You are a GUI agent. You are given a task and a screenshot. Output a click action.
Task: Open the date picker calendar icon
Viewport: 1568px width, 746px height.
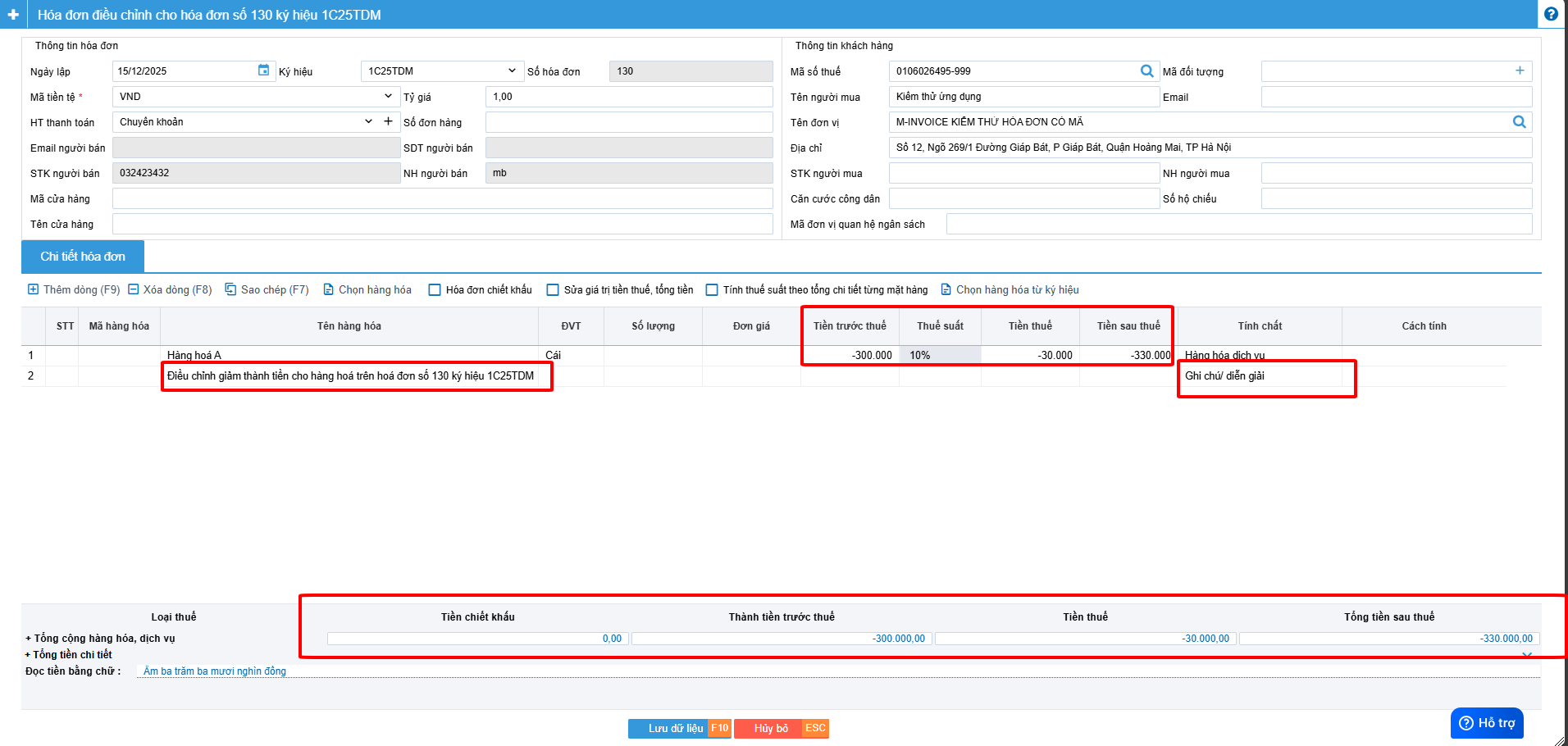(263, 71)
